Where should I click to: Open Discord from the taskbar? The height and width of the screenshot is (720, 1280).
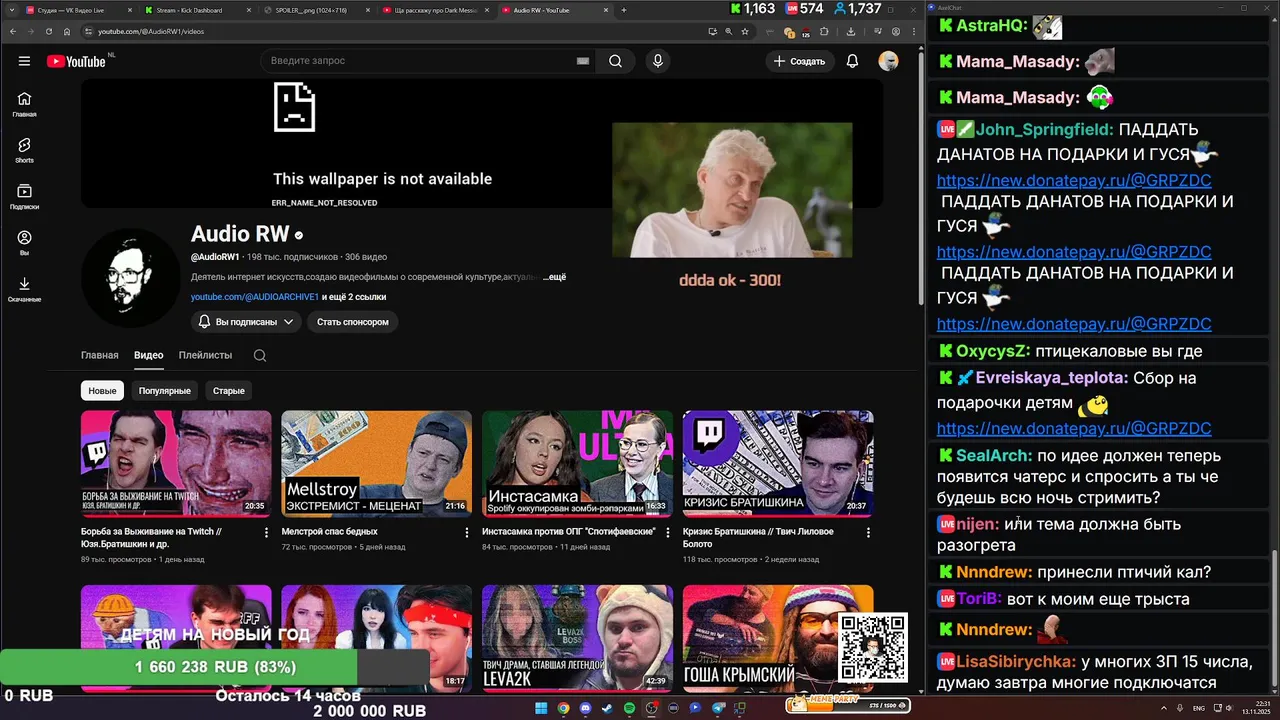[x=586, y=708]
